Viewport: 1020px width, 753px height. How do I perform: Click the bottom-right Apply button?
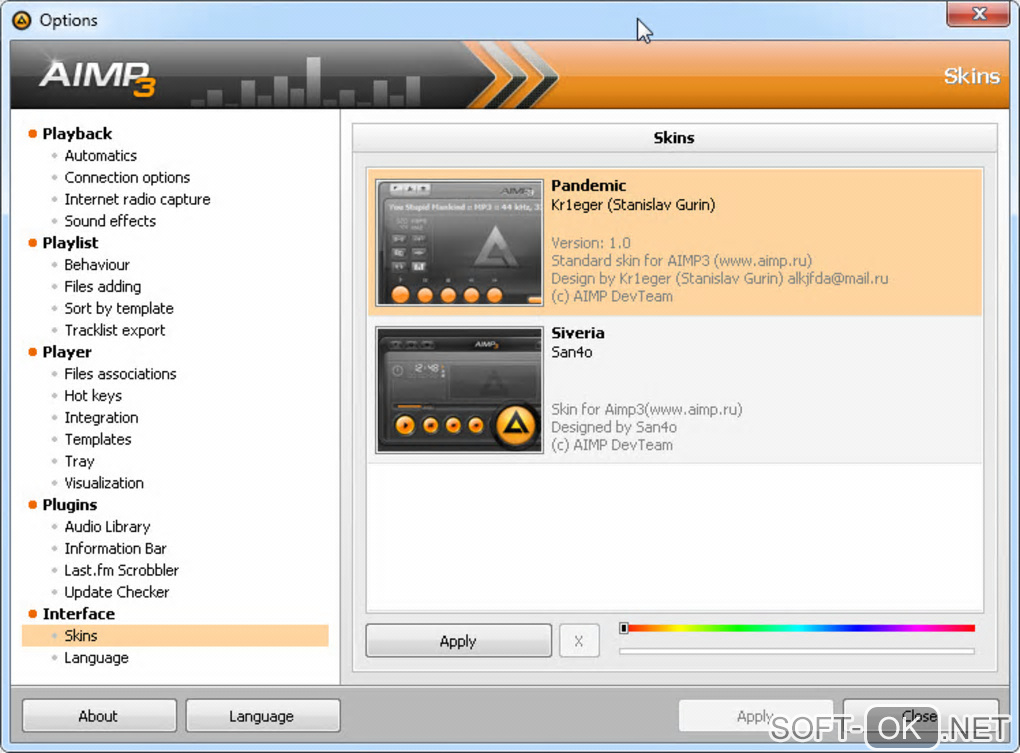[755, 716]
